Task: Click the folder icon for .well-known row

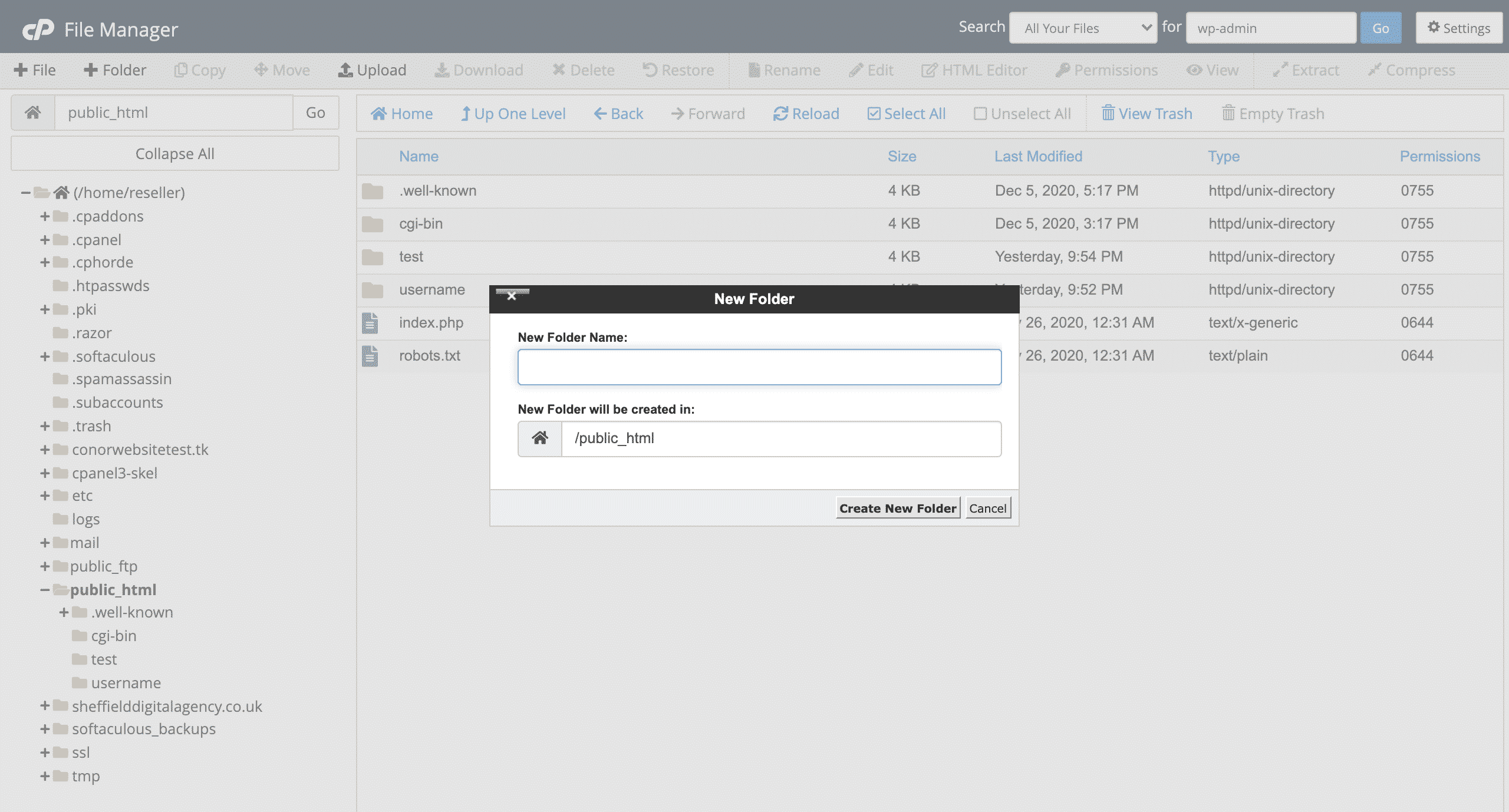Action: click(x=373, y=191)
